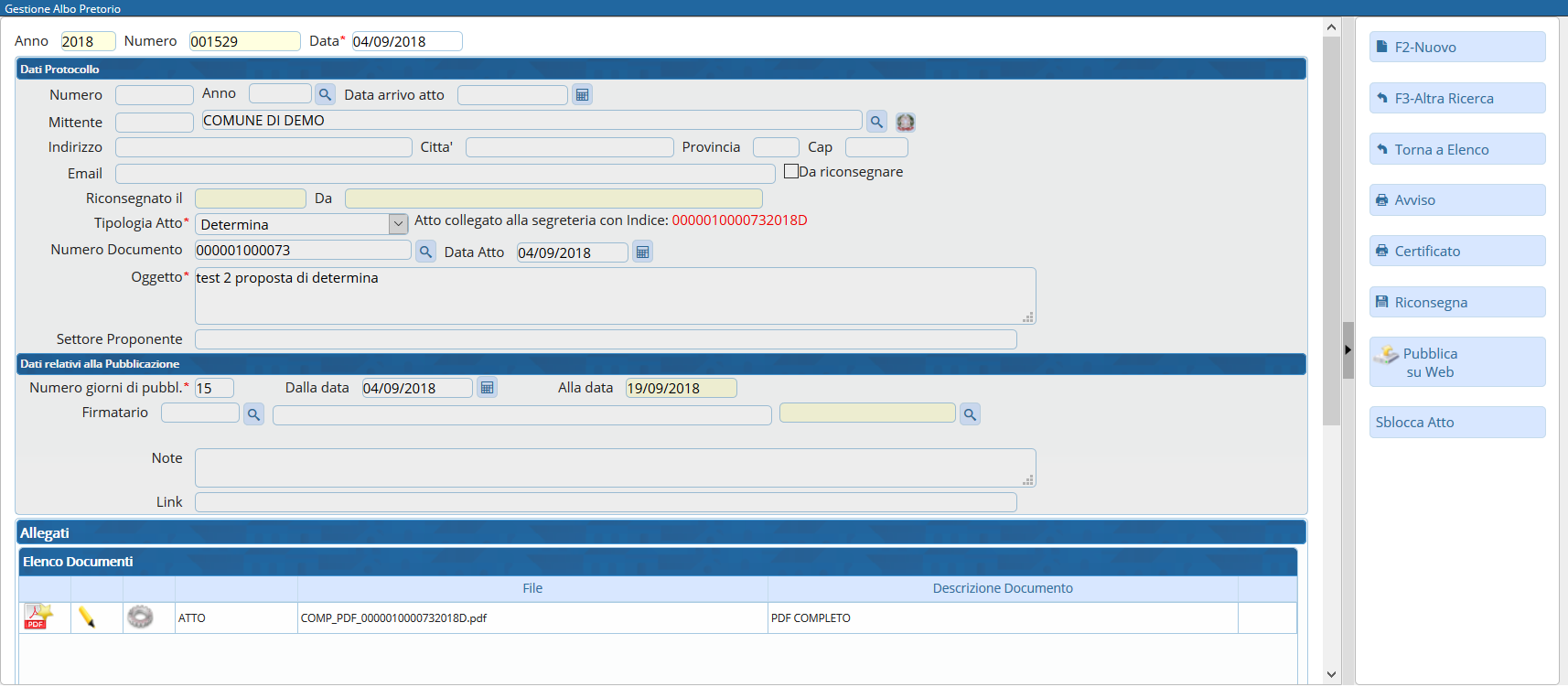
Task: Click the Sblocca Atto button
Action: point(1456,423)
